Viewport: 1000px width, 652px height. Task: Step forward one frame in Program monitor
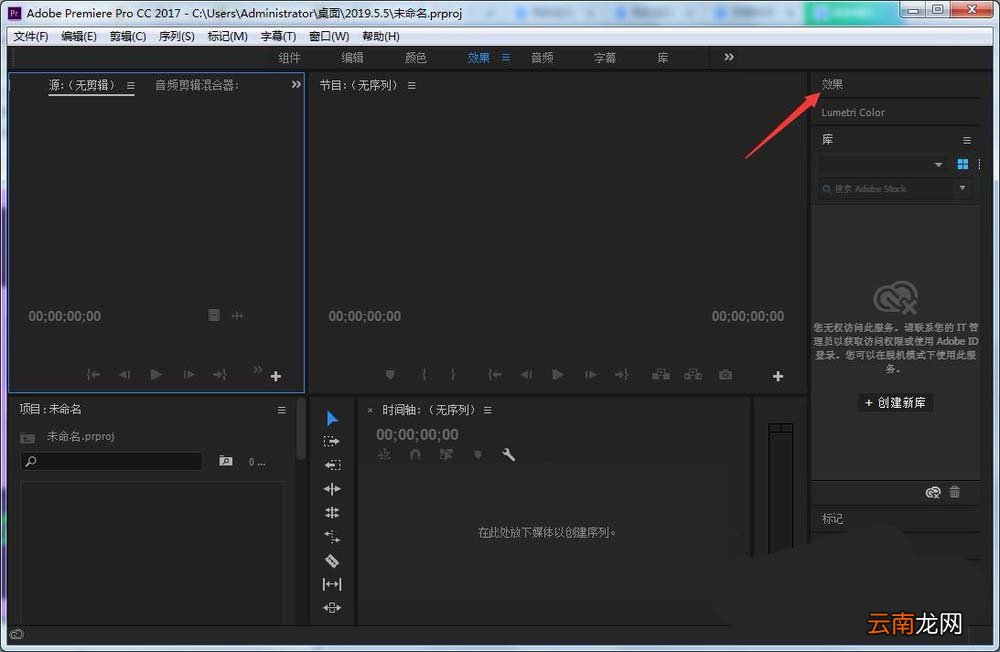591,374
